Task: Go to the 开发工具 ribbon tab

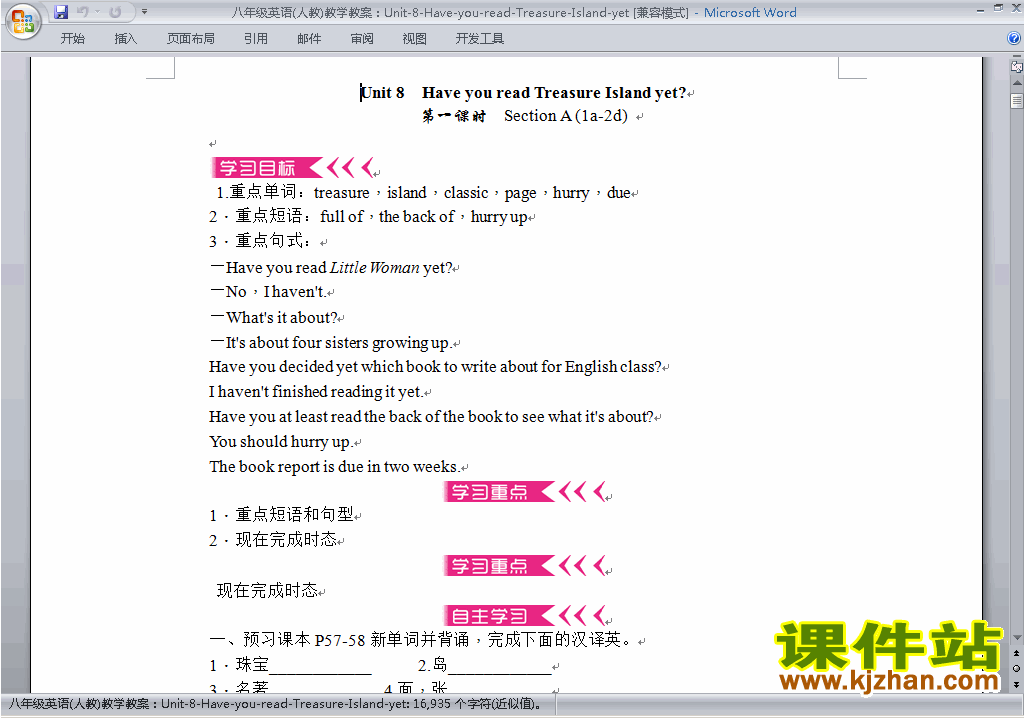Action: (x=479, y=39)
